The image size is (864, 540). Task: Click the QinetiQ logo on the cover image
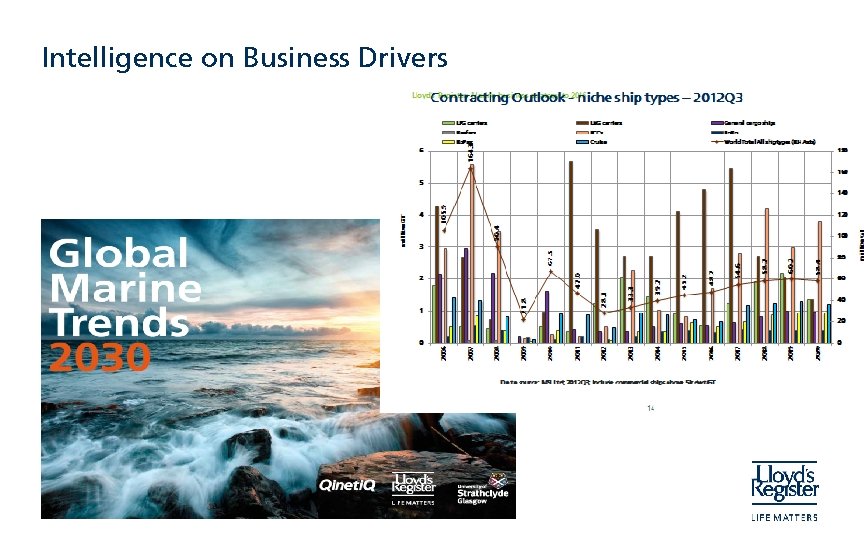point(347,485)
